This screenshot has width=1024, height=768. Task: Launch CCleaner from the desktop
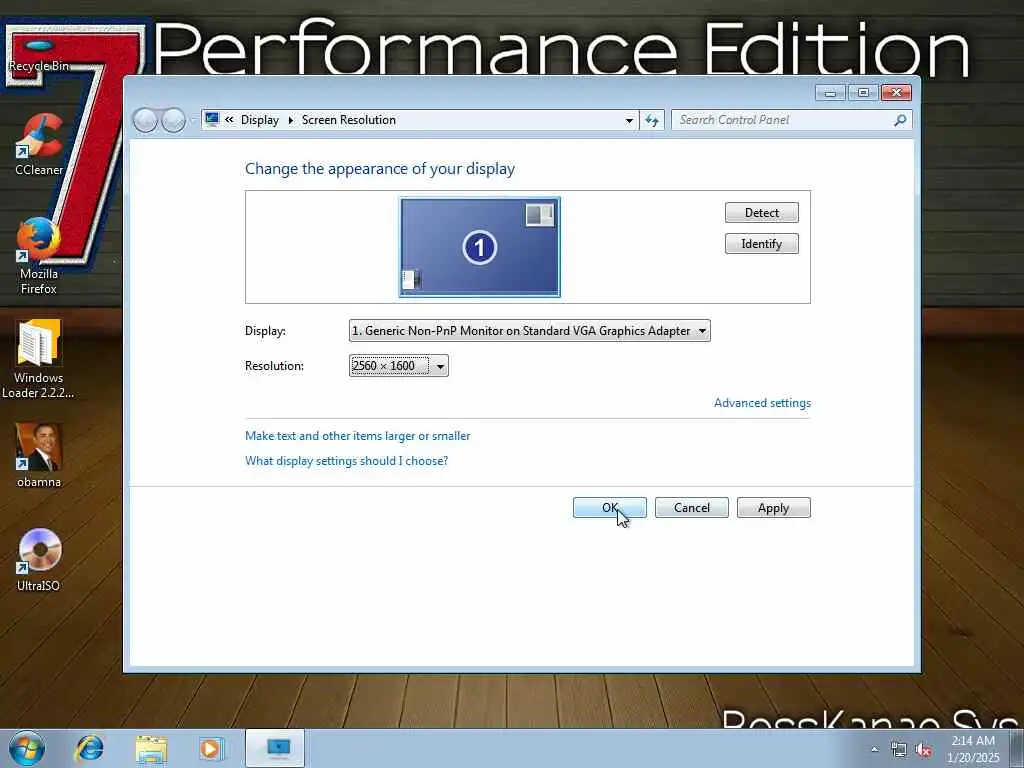point(39,145)
